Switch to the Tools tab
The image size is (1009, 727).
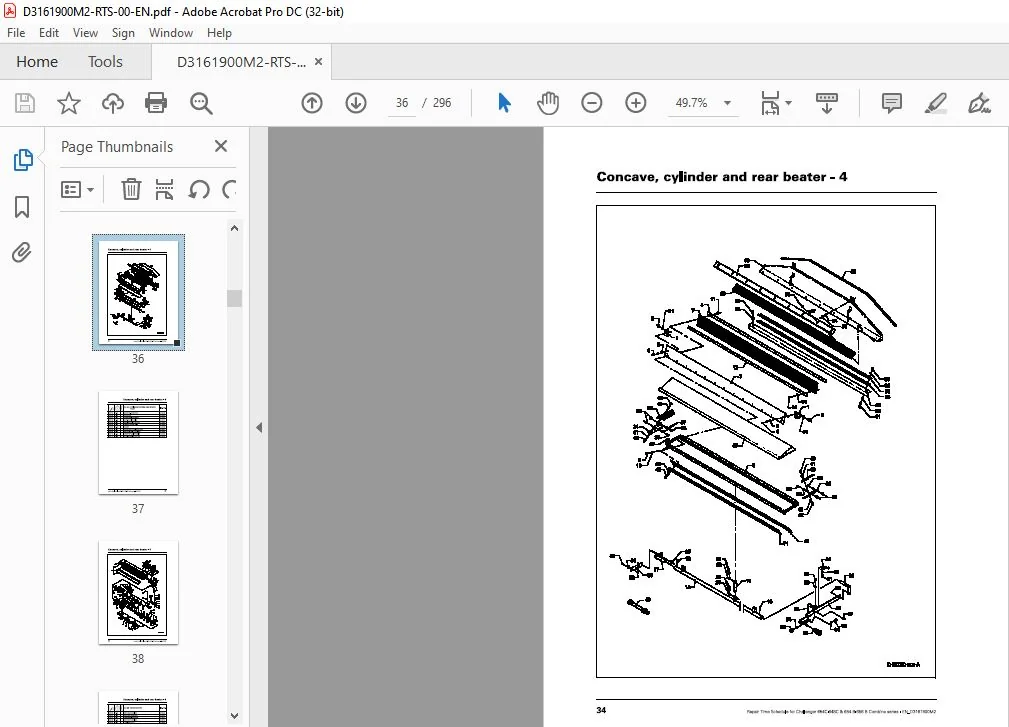tap(105, 62)
